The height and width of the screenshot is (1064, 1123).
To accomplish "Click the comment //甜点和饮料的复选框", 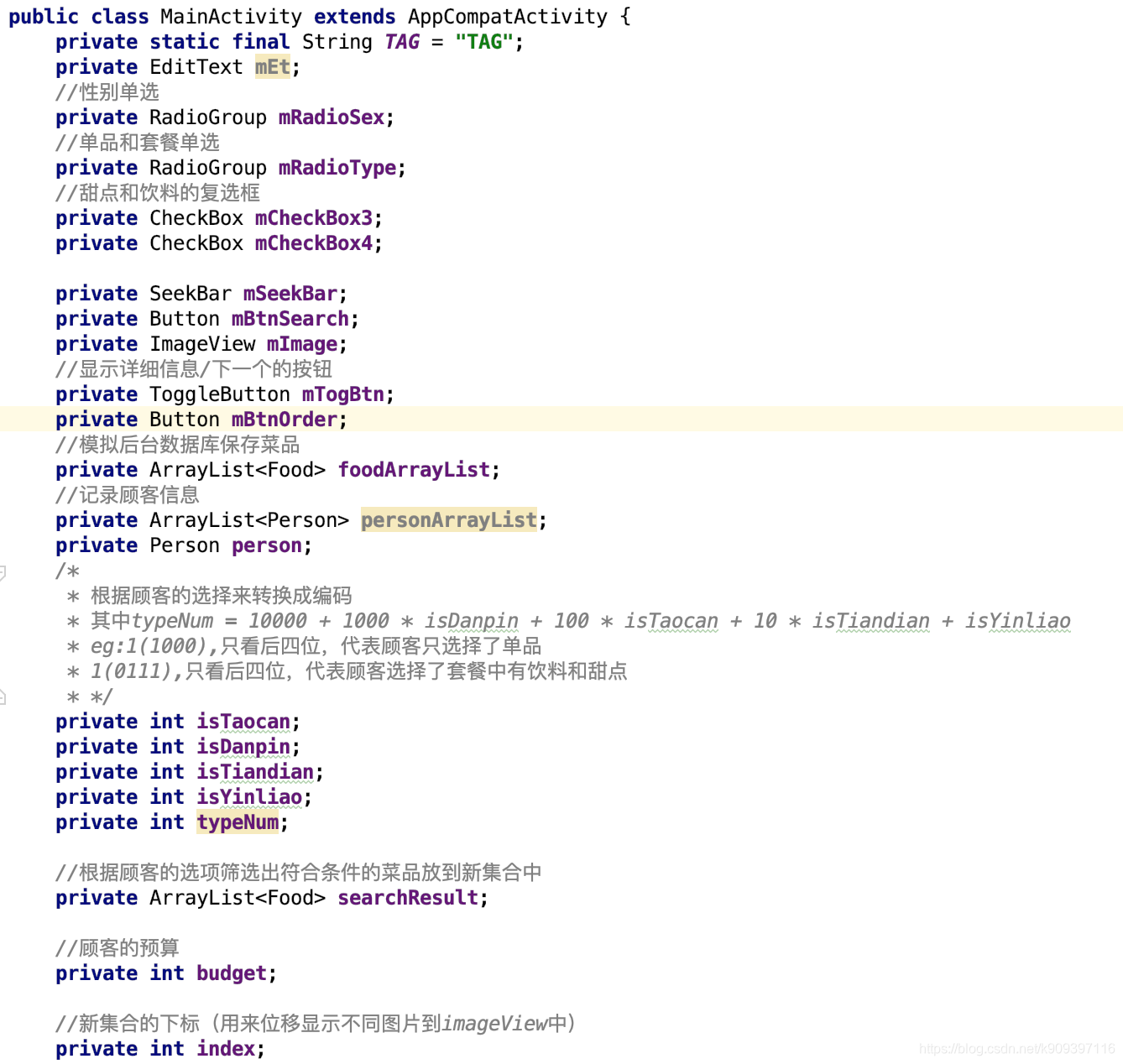I will (x=158, y=193).
